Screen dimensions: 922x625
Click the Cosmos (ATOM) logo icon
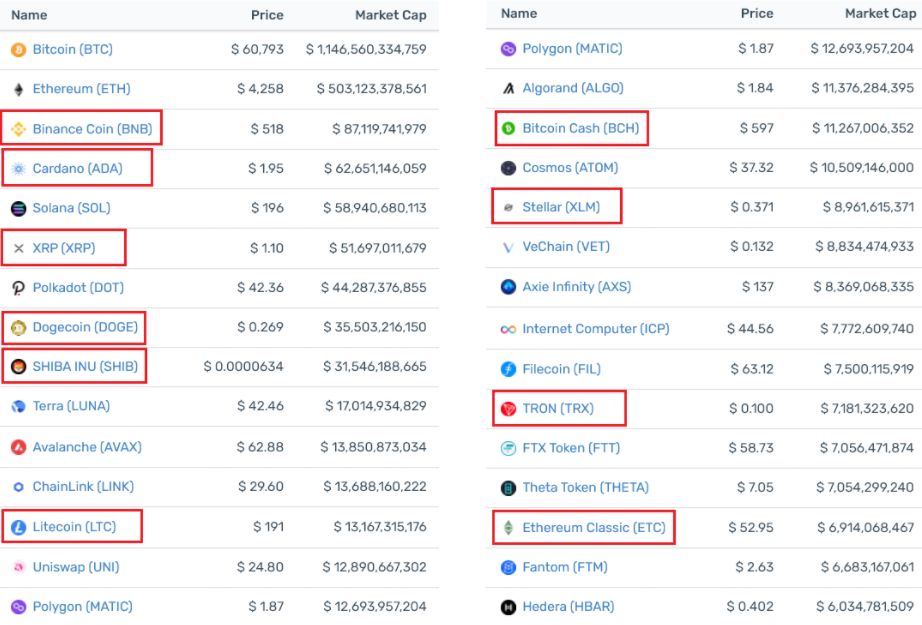(x=508, y=168)
